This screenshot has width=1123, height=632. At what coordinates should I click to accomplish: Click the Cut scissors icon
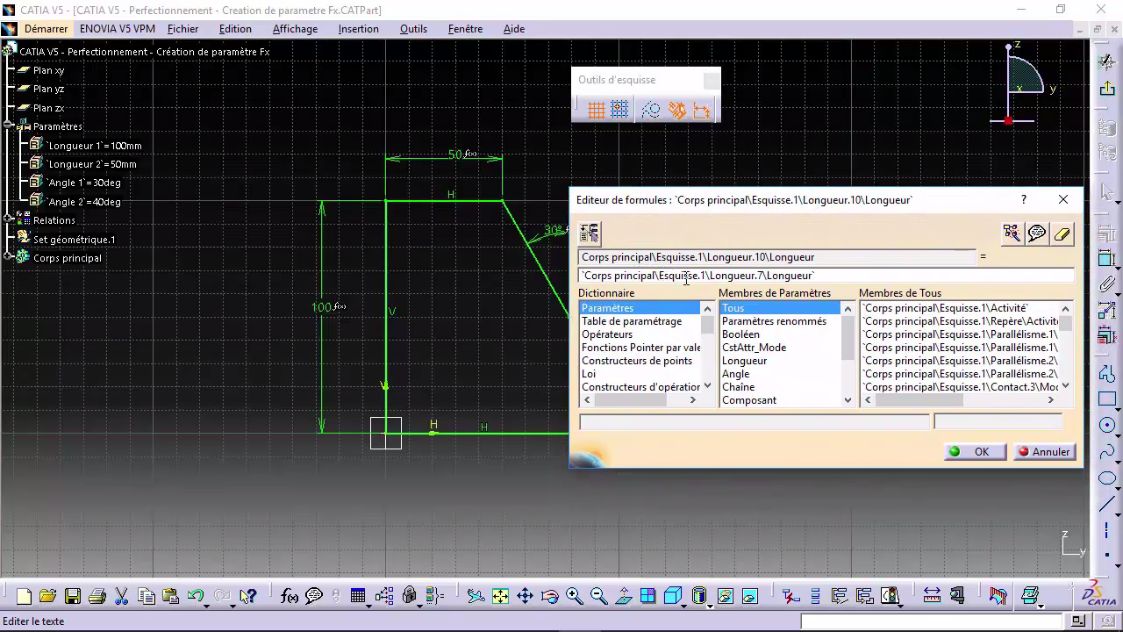pyautogui.click(x=121, y=596)
